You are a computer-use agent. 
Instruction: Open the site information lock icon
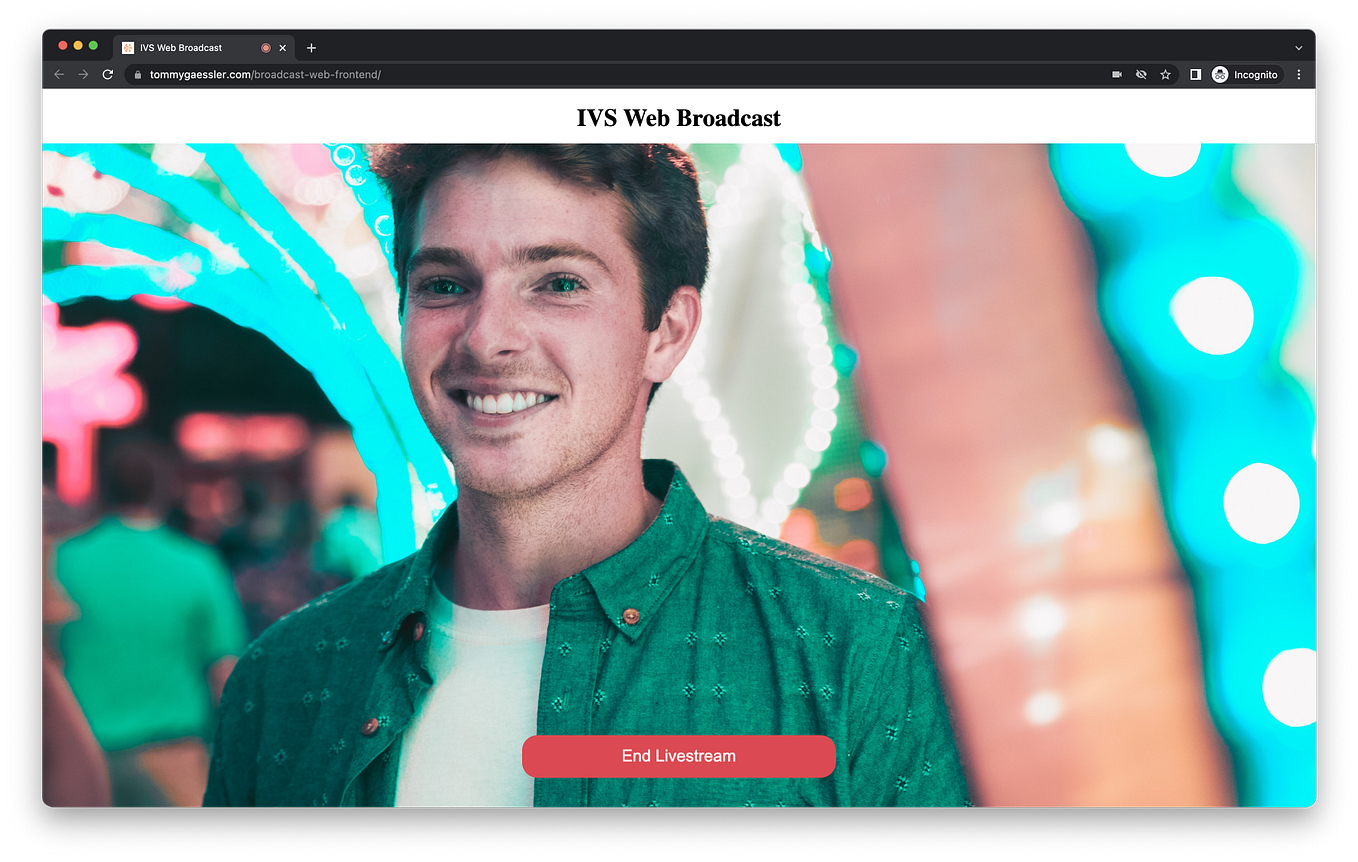(137, 74)
